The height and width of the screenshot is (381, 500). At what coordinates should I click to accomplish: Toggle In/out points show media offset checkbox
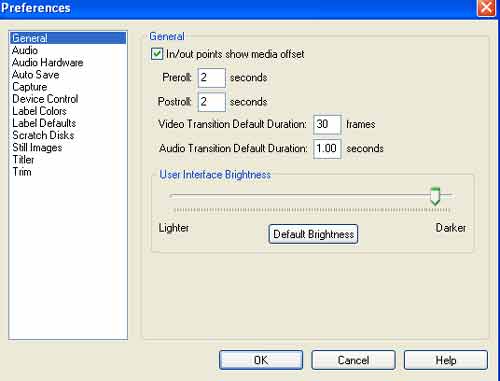[157, 54]
